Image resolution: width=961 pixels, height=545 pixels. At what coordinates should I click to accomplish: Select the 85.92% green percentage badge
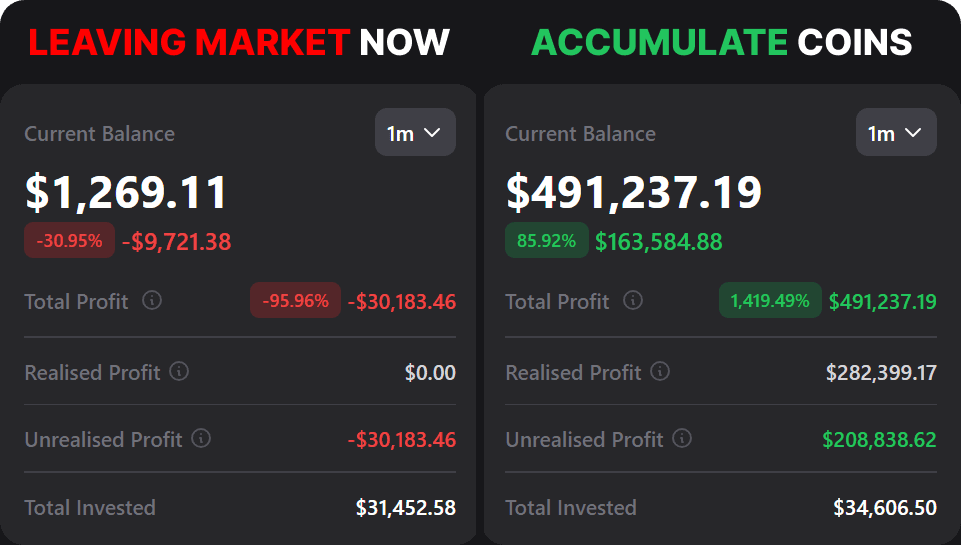pyautogui.click(x=546, y=241)
